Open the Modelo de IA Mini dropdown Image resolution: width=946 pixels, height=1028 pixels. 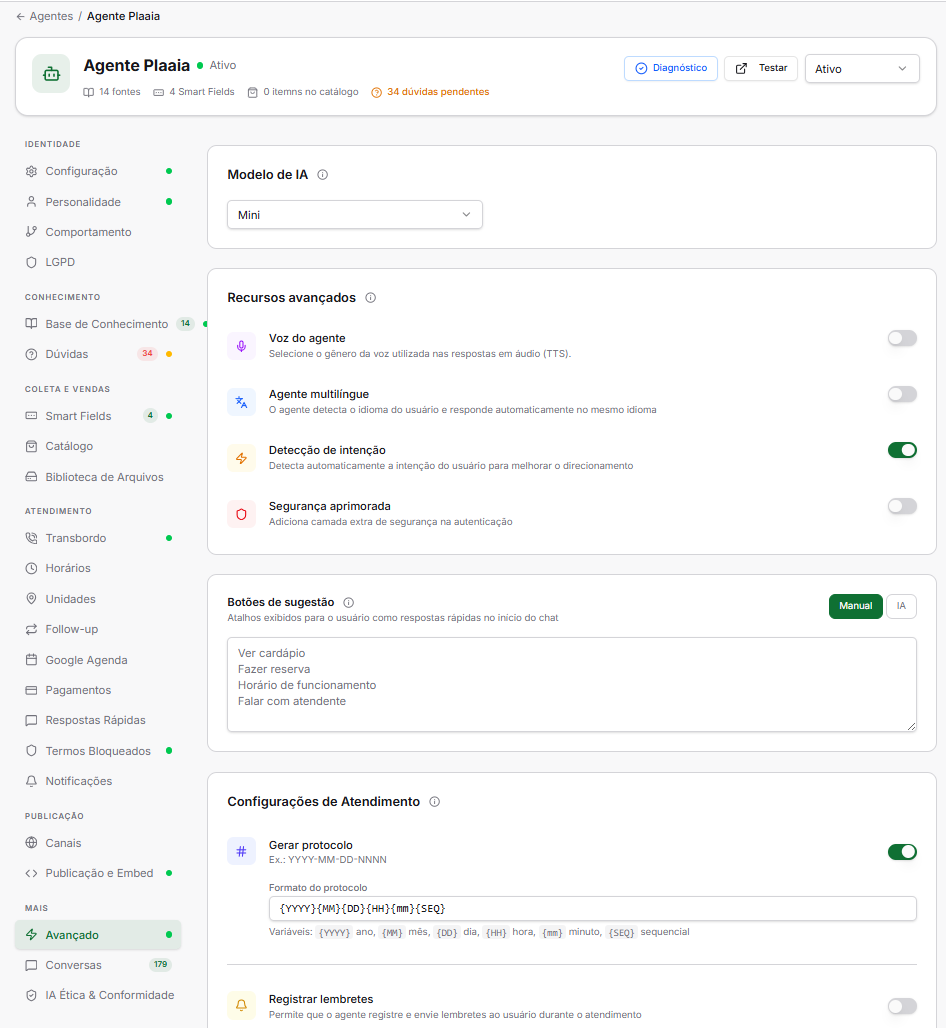(355, 215)
